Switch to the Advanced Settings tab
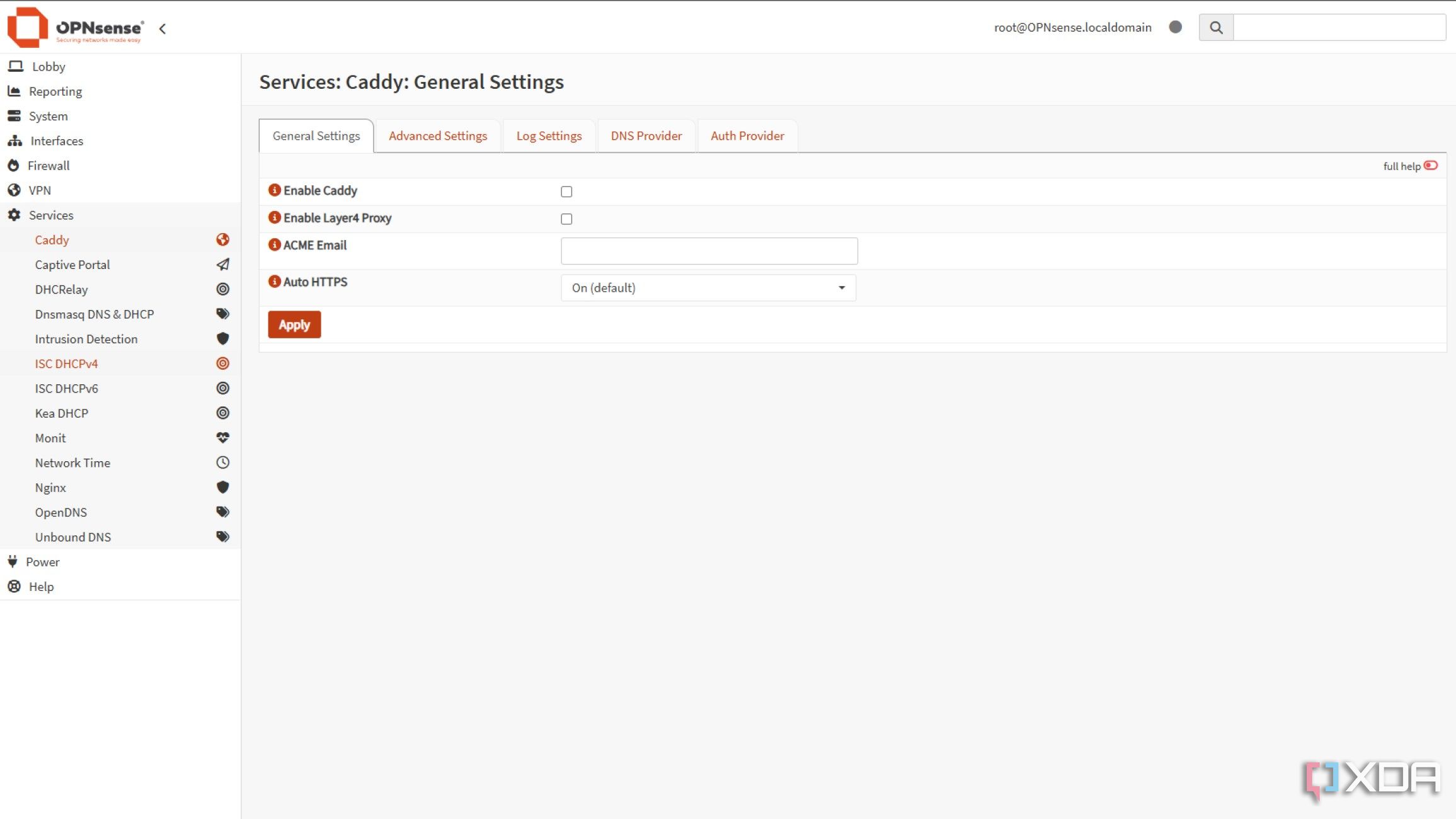The image size is (1456, 819). pos(438,135)
